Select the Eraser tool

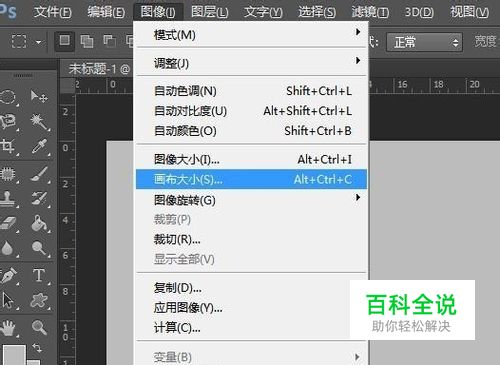coord(8,223)
